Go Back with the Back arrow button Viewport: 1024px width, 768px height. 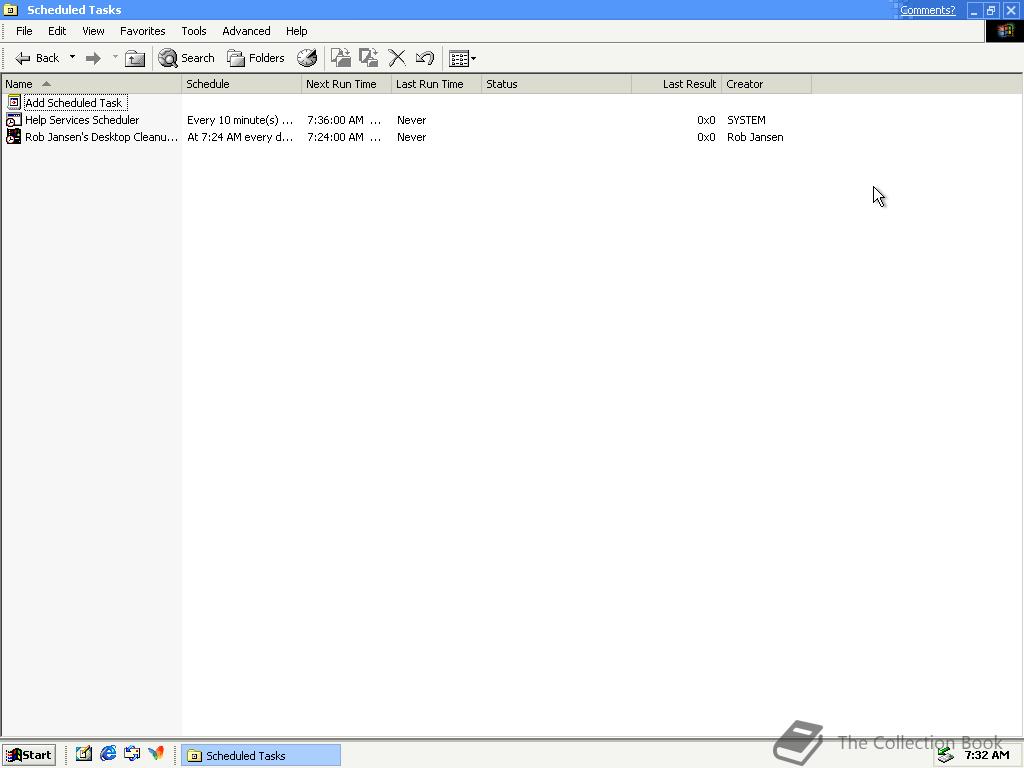[37, 58]
